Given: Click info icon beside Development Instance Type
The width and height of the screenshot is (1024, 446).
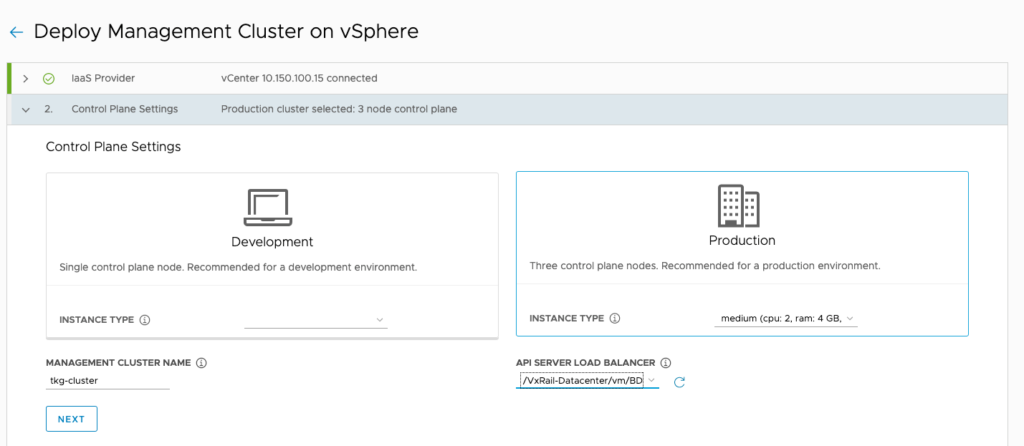Looking at the screenshot, I should 145,320.
